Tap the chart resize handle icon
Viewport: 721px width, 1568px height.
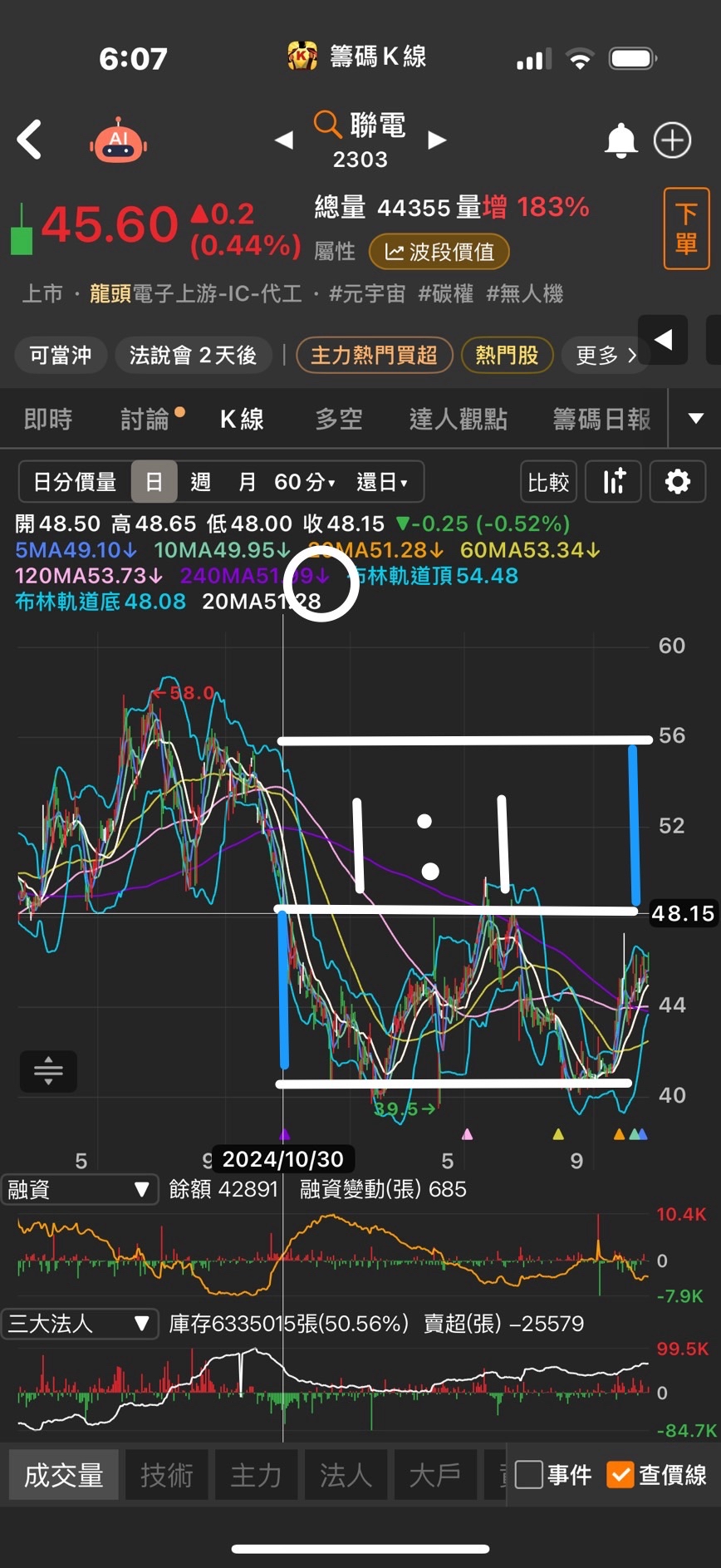(48, 1070)
